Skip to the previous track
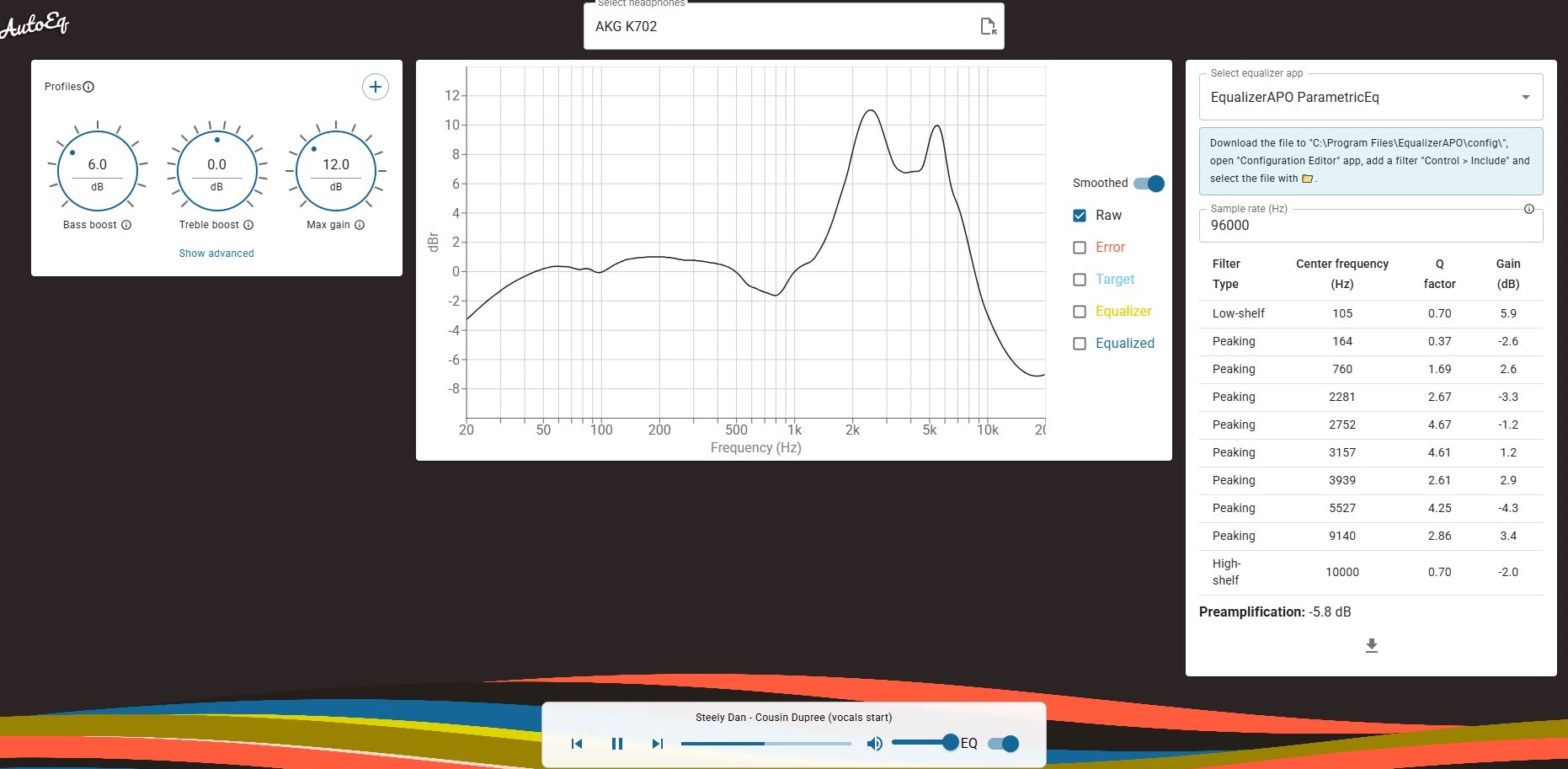 (577, 744)
